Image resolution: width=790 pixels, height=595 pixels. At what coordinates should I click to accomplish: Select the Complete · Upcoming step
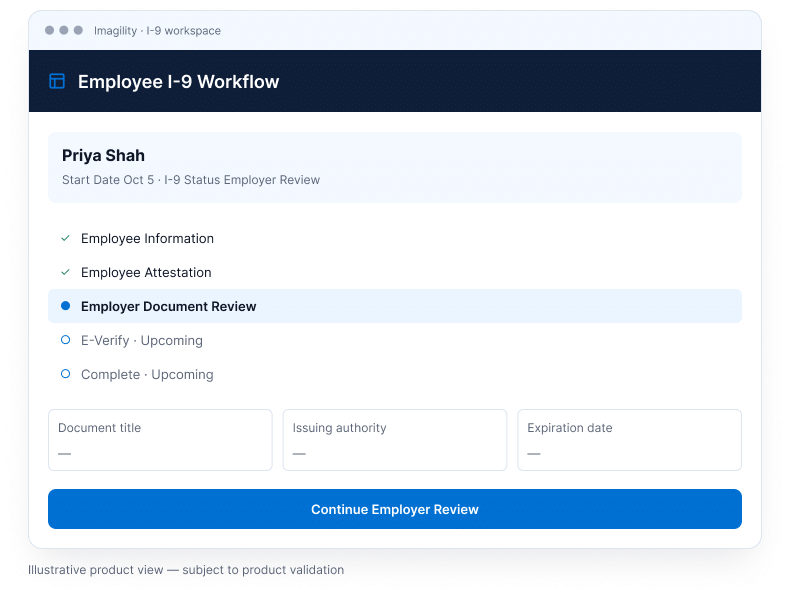click(394, 374)
